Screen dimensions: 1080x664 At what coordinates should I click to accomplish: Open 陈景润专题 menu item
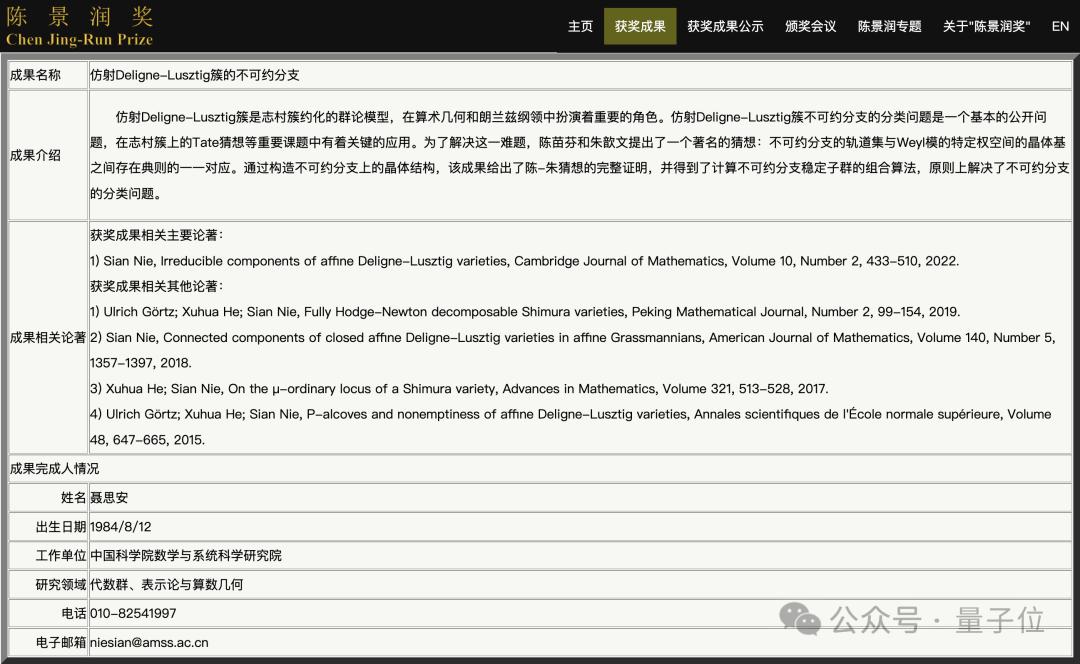[889, 26]
